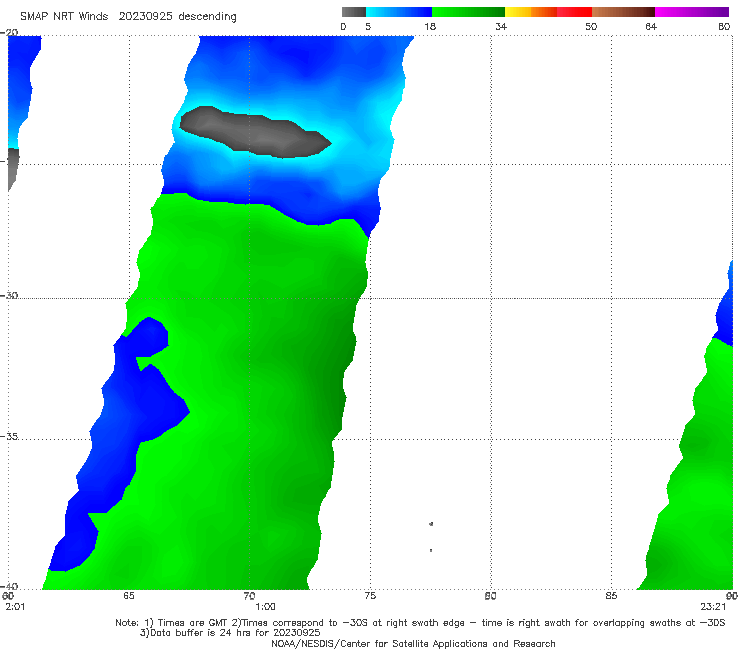Click the gray 0-5 segment of the color bar
This screenshot has height=650, width=740.
(353, 12)
